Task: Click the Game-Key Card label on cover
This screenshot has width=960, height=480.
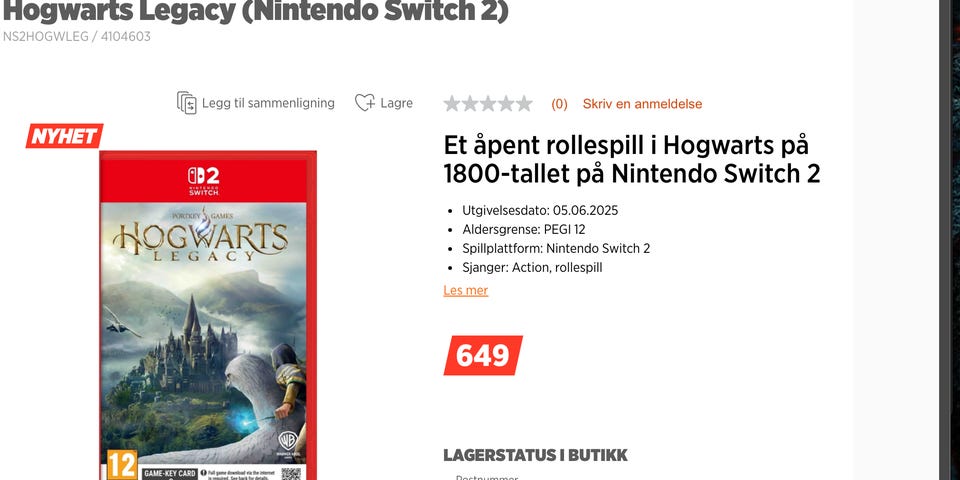Action: [170, 473]
